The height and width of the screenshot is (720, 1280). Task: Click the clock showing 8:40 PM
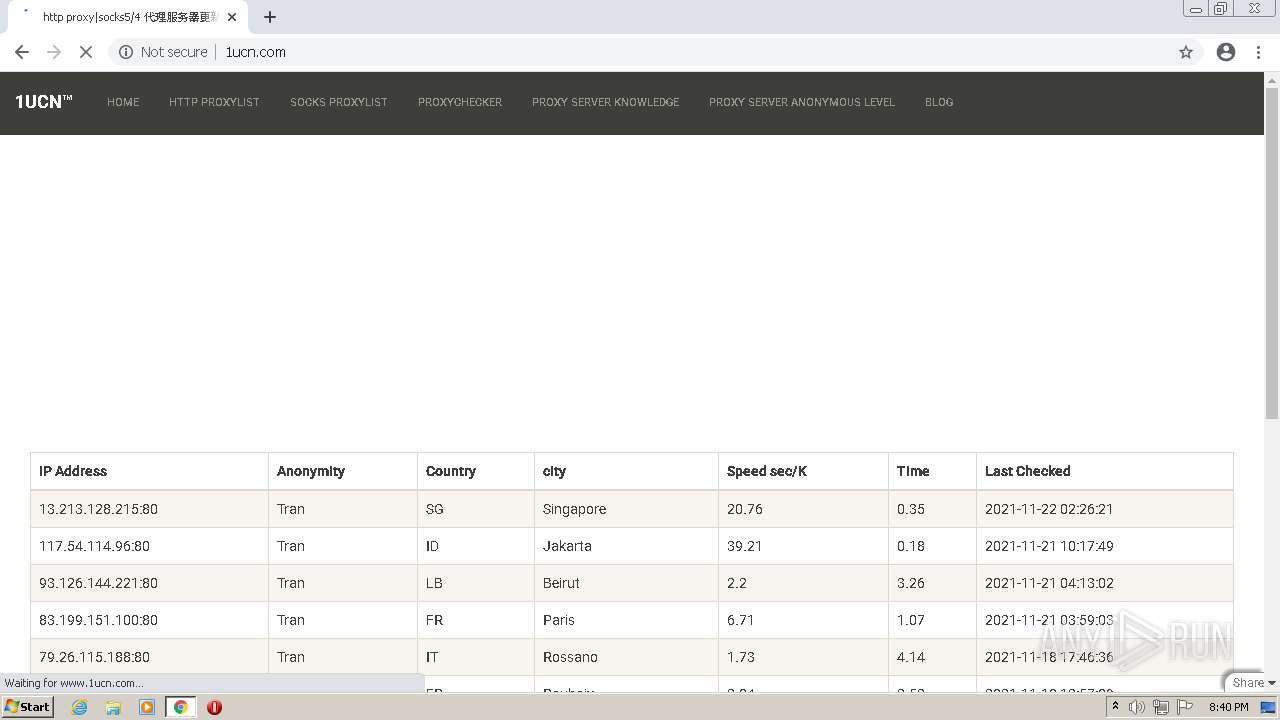coord(1228,707)
